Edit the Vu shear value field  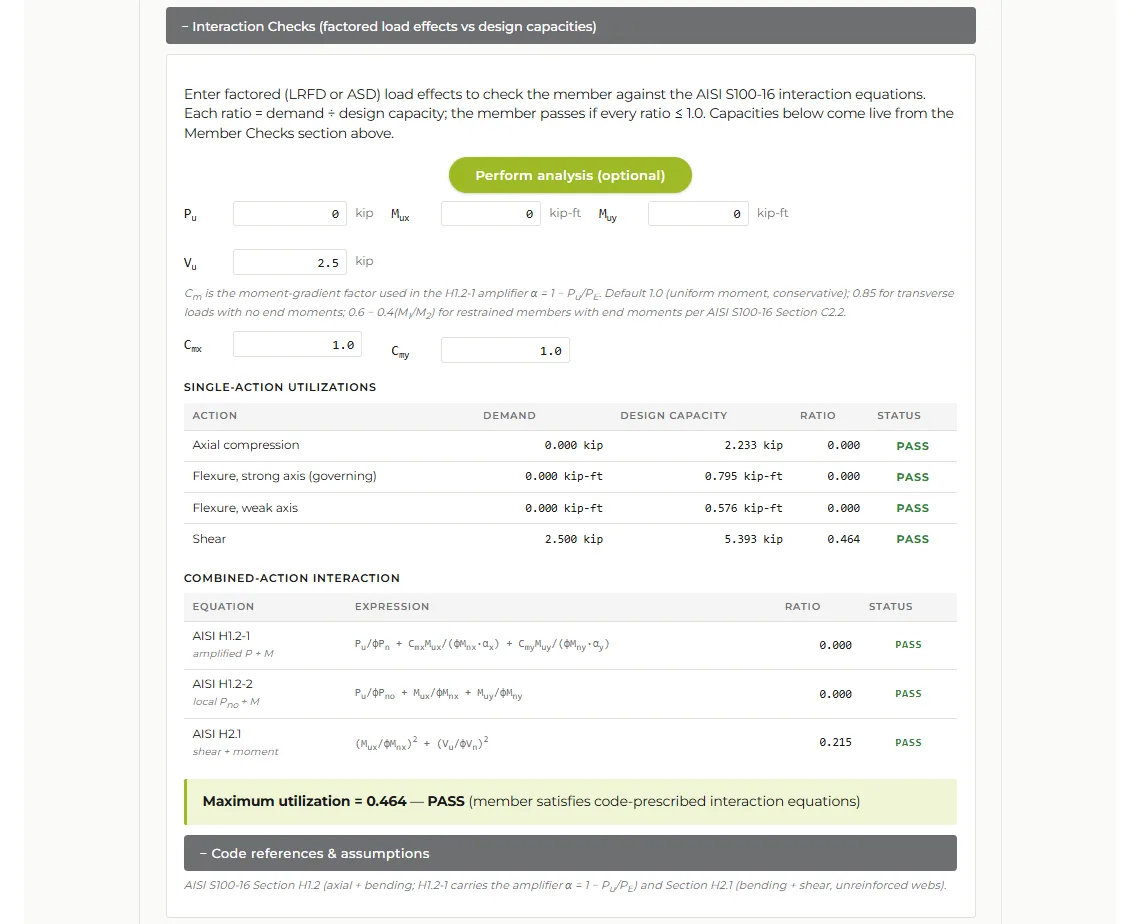click(x=290, y=263)
